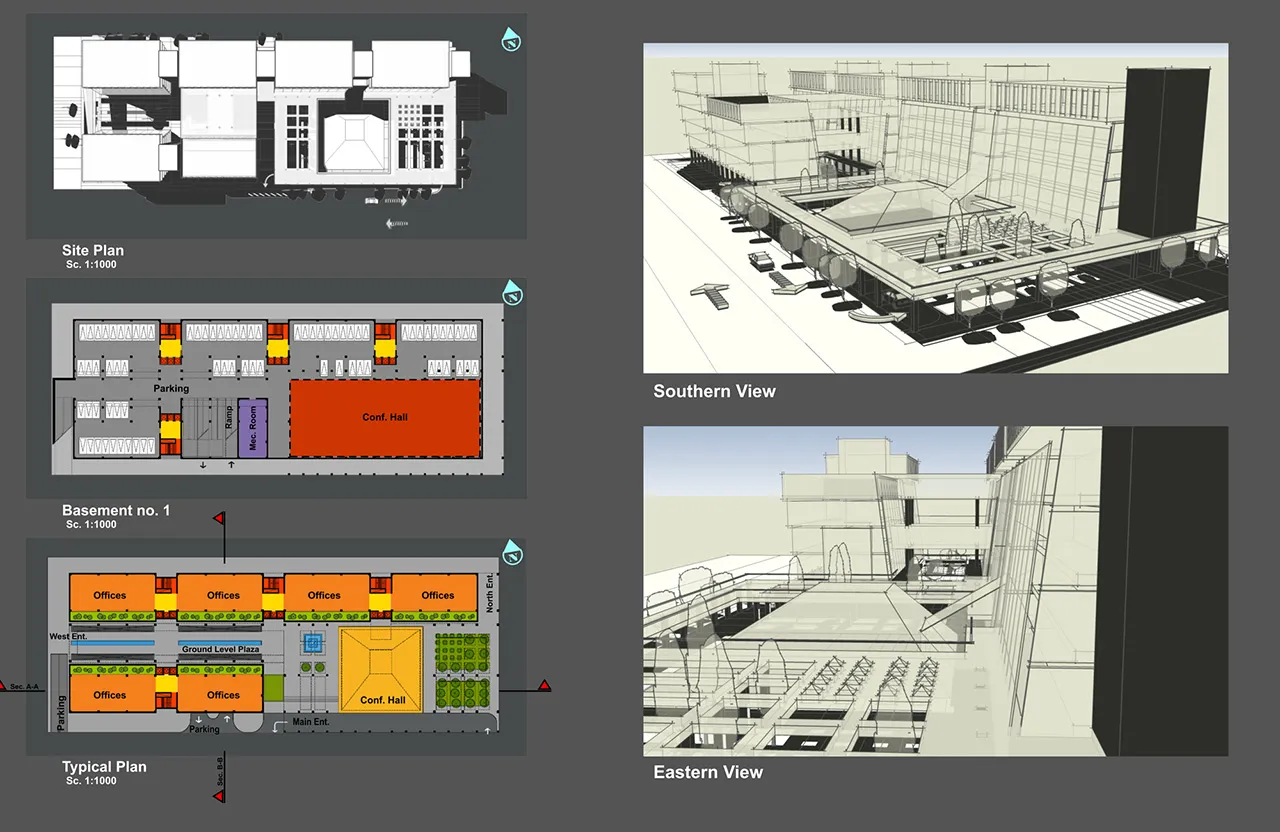Select the Typical Plan title text
This screenshot has height=832, width=1280.
click(104, 767)
